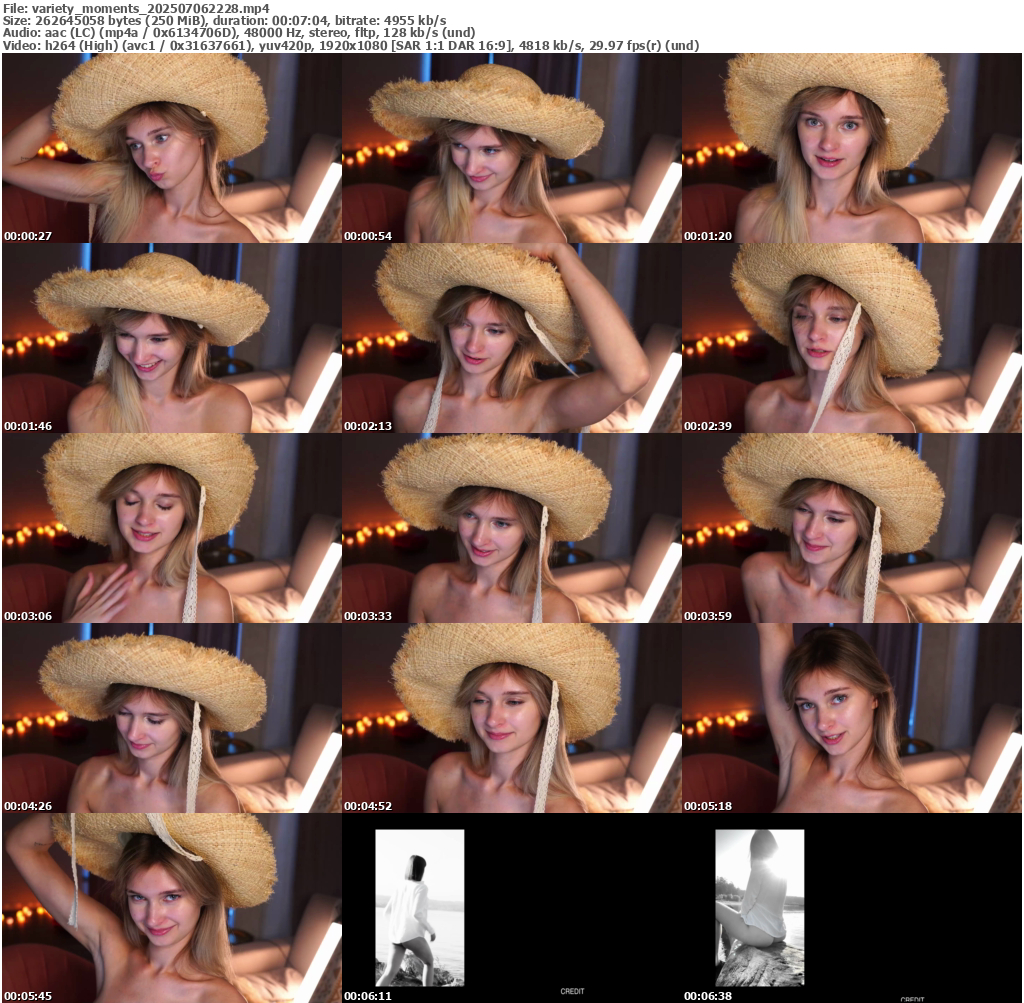
Task: Choose the frame labeled 00:04:26
Action: 171,718
